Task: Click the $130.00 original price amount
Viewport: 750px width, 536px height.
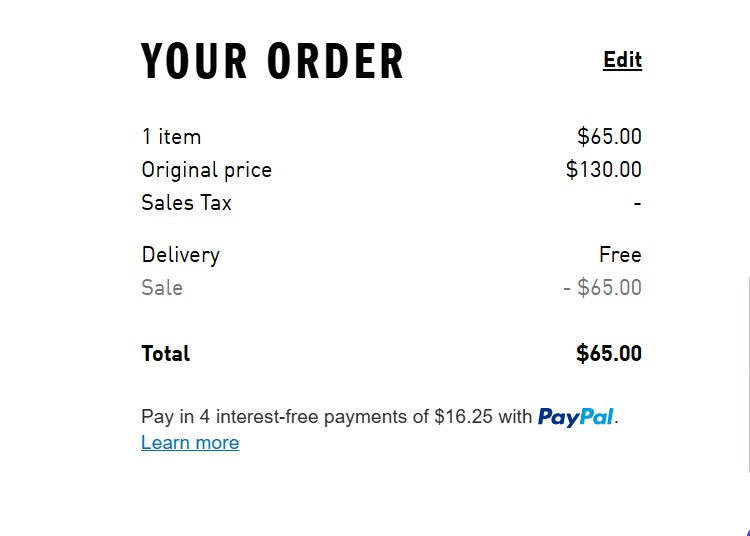Action: [x=603, y=170]
